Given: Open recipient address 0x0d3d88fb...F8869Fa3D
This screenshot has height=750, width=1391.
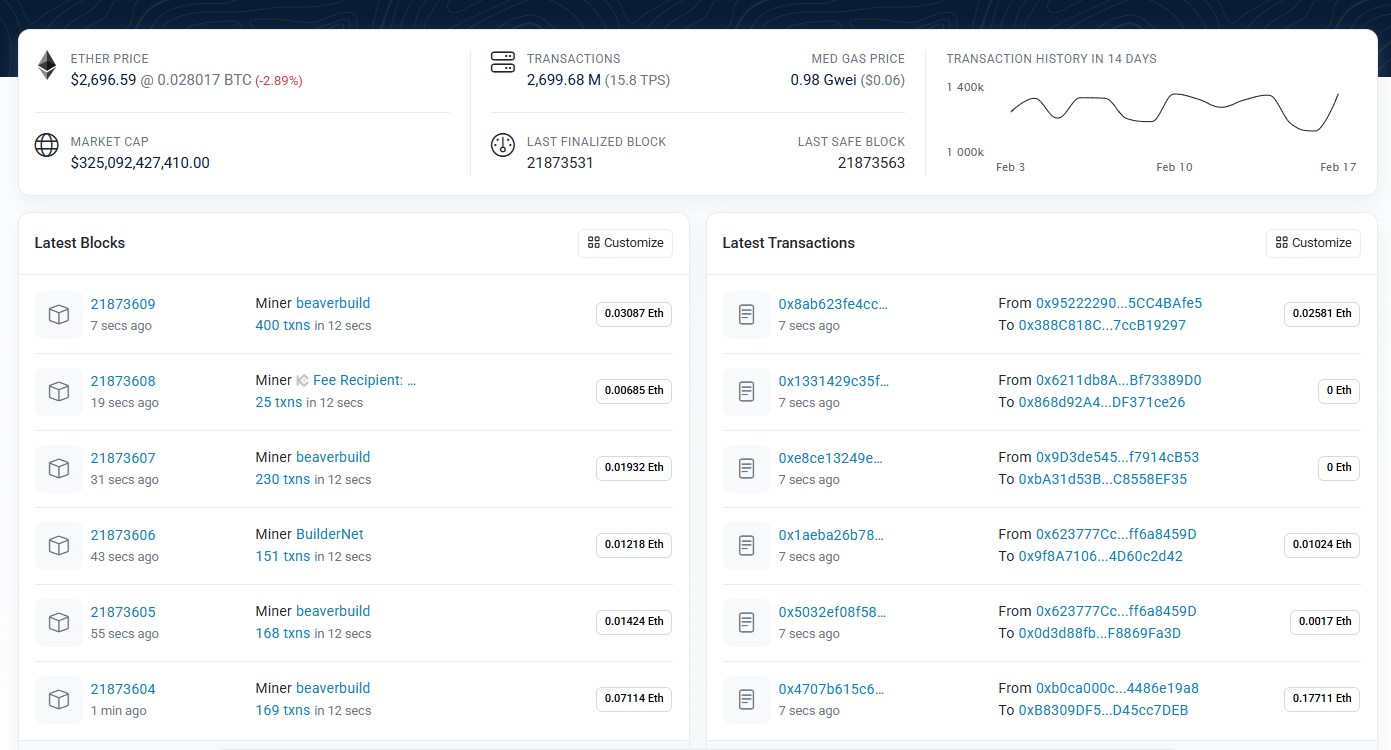Looking at the screenshot, I should click(x=1100, y=633).
